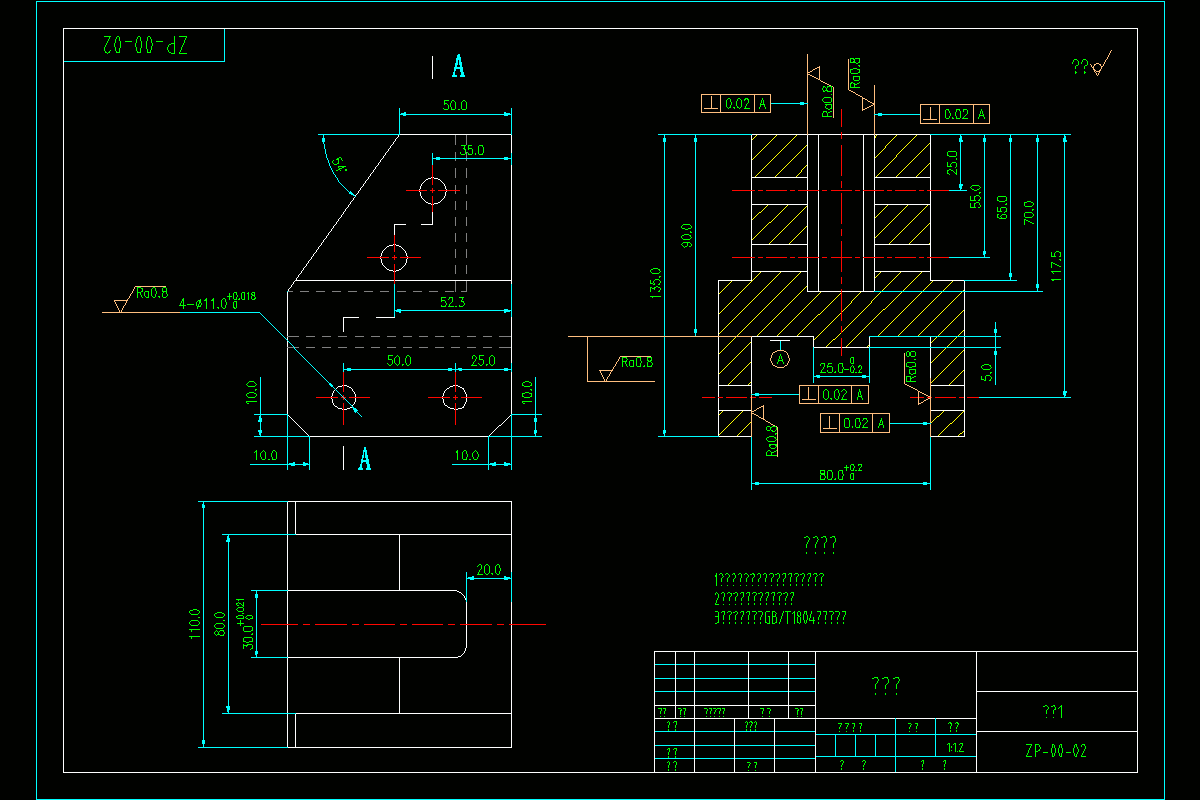This screenshot has width=1200, height=800.
Task: Click the 52.3 dimension text
Action: click(x=452, y=301)
